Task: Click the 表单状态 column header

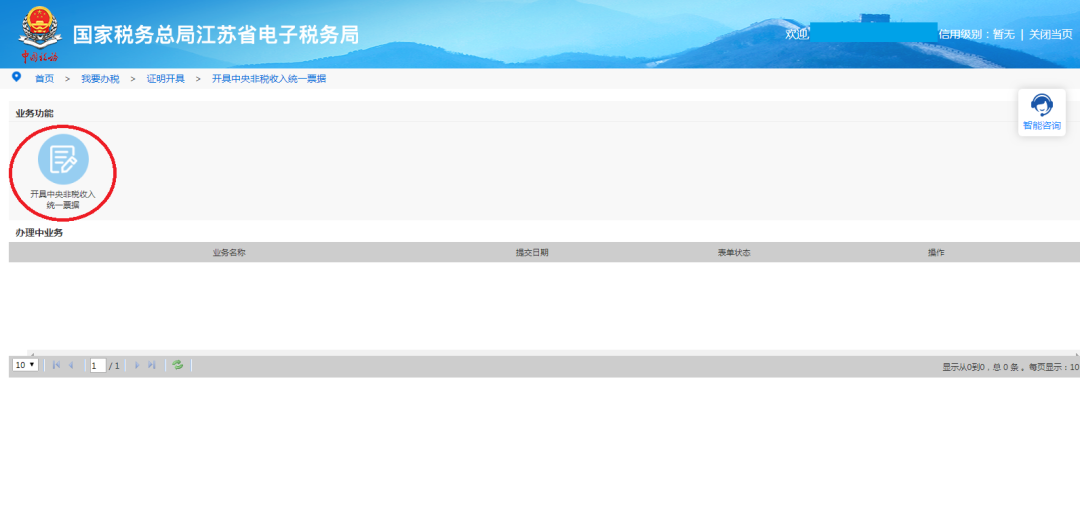Action: coord(734,253)
